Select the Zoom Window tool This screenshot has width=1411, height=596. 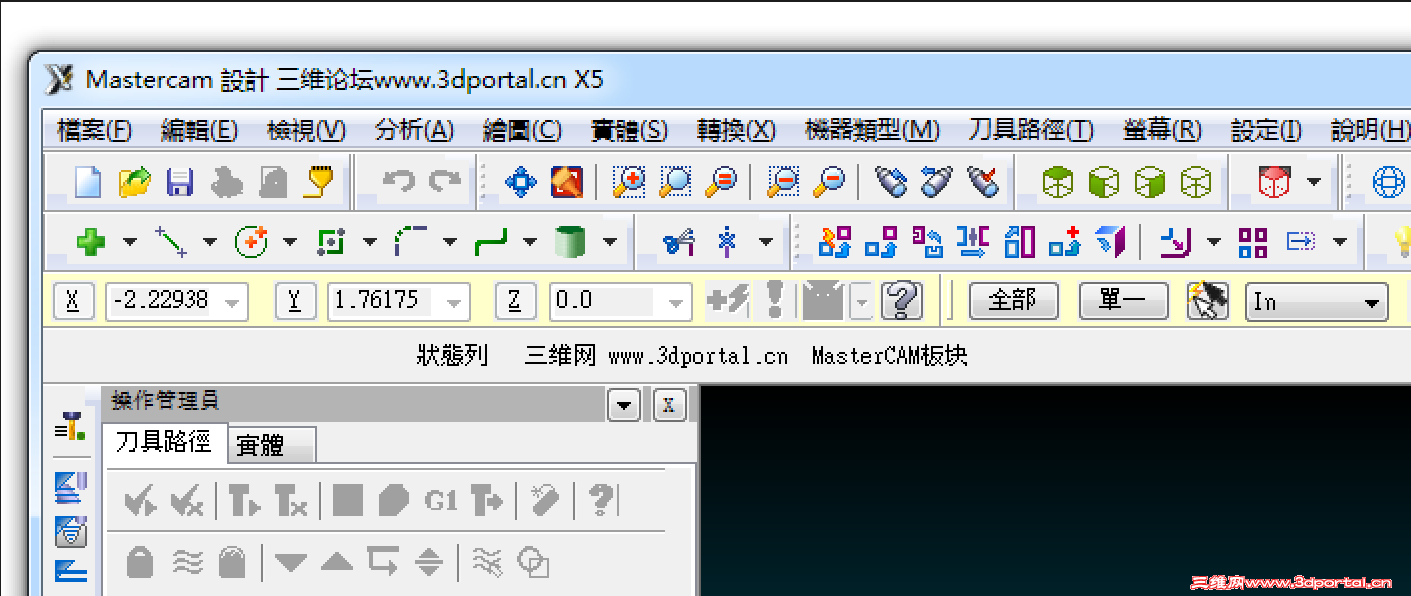point(628,182)
